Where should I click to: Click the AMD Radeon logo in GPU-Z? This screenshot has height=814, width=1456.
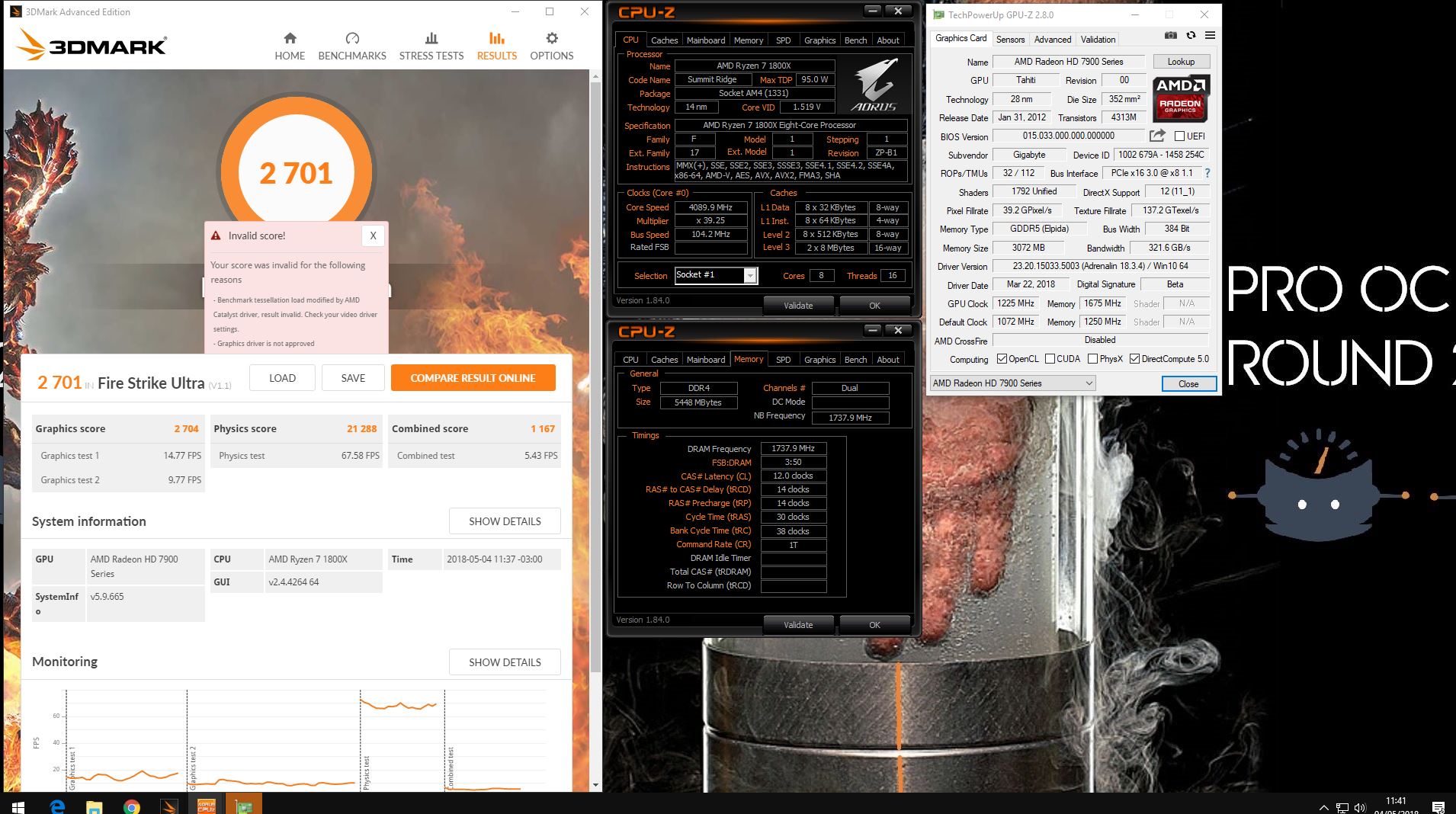click(1180, 99)
